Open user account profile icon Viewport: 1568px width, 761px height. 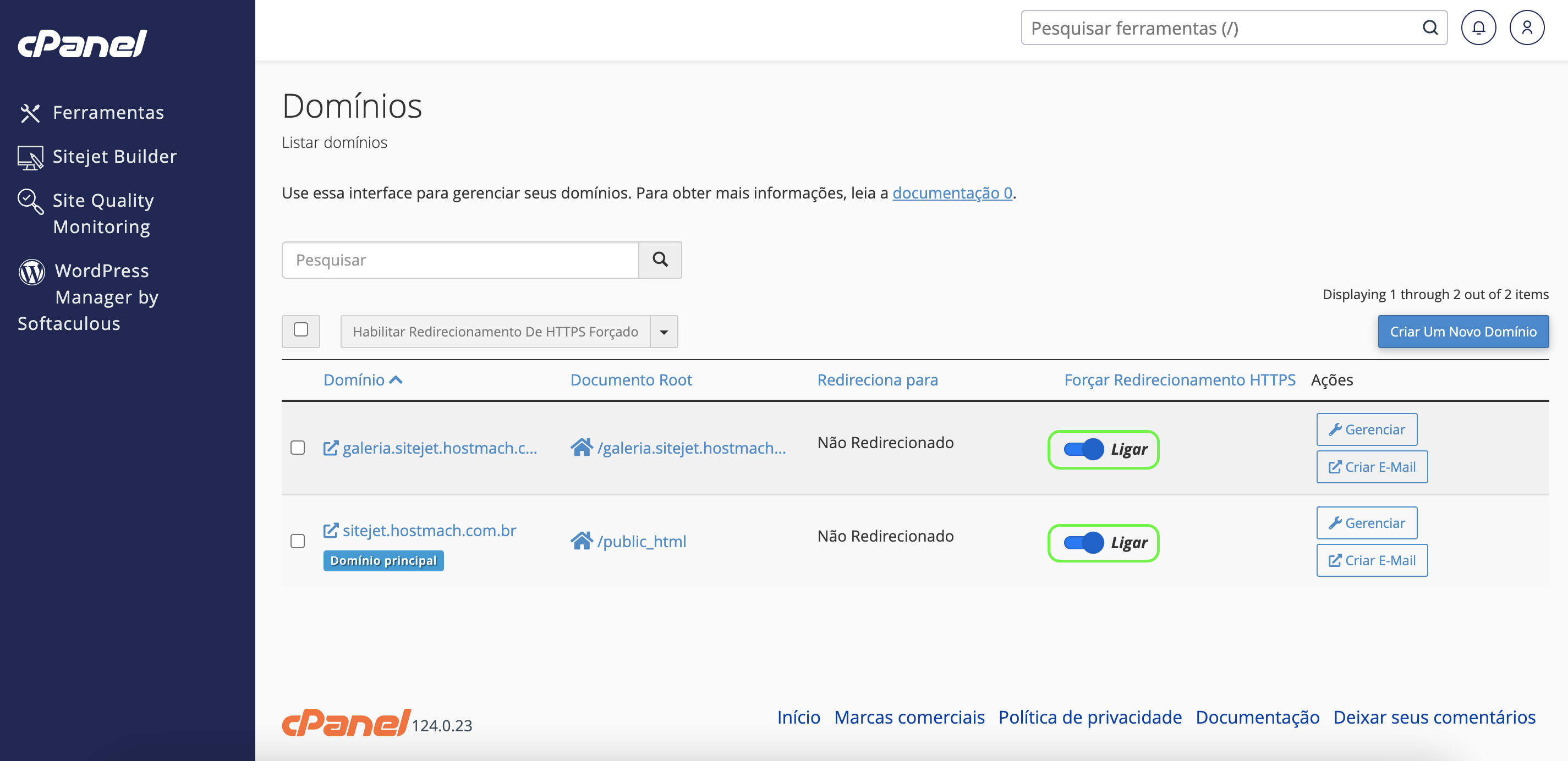pyautogui.click(x=1526, y=28)
